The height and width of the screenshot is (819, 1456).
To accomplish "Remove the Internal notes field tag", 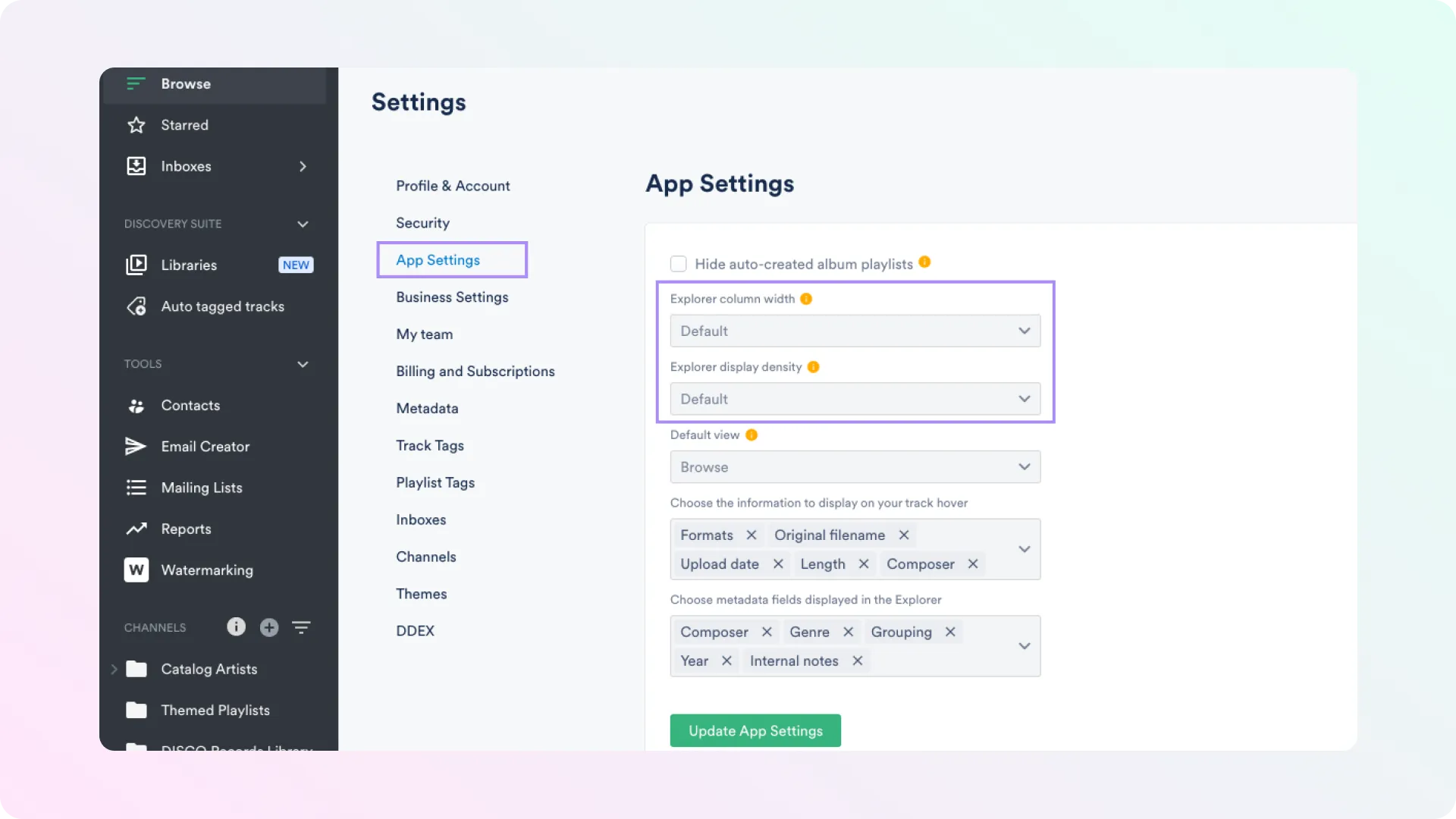I will point(858,661).
